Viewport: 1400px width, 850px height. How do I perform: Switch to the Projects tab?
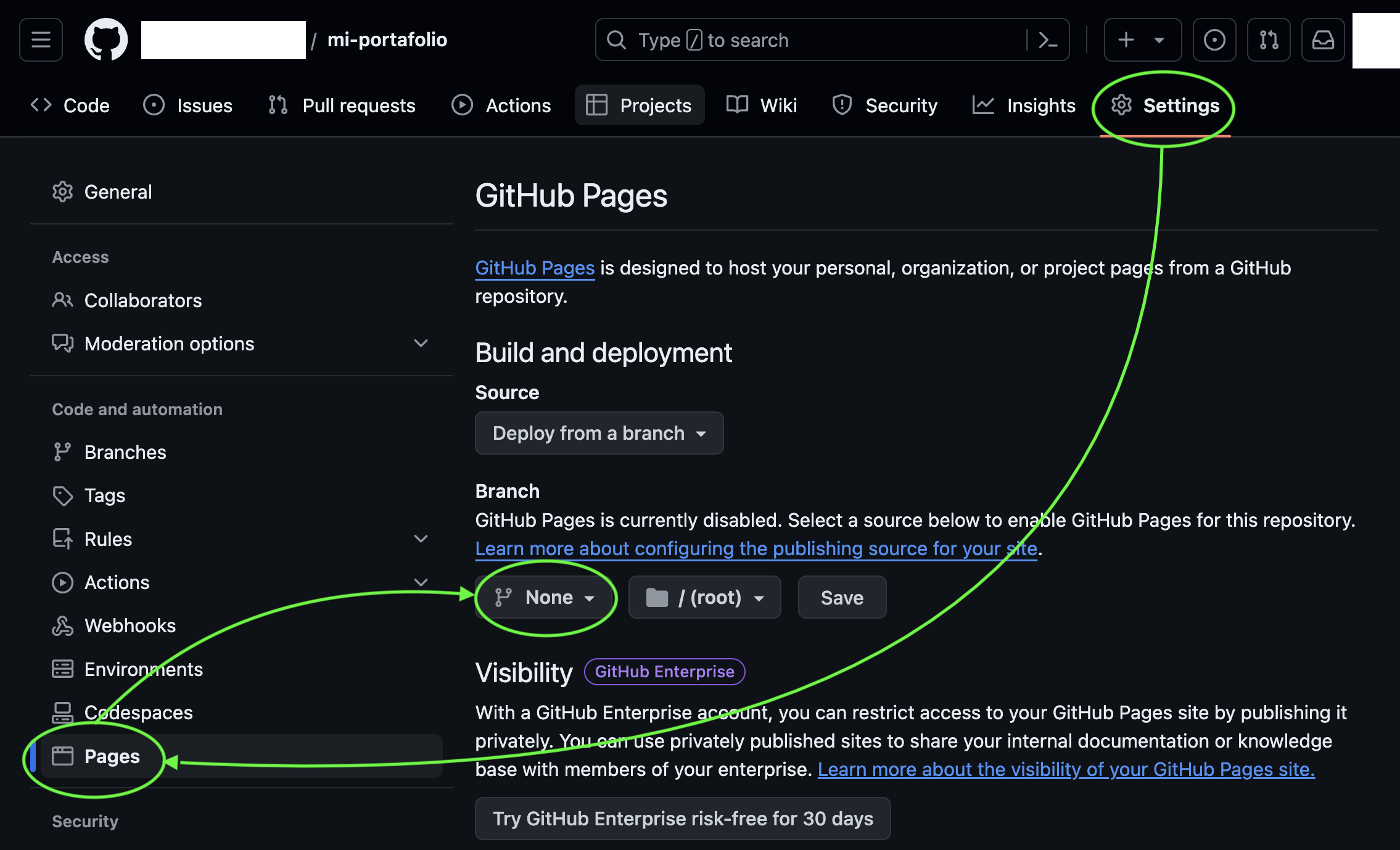[639, 105]
